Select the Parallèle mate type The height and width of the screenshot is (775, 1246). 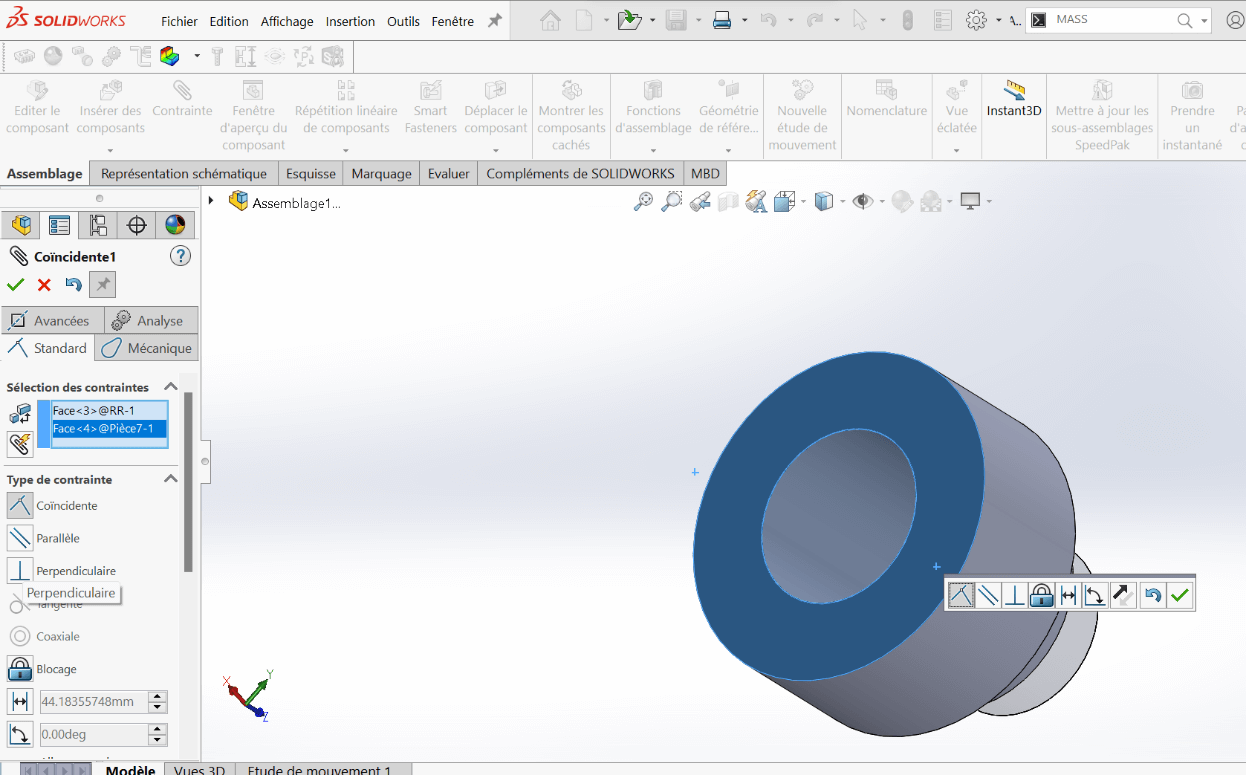coord(21,538)
